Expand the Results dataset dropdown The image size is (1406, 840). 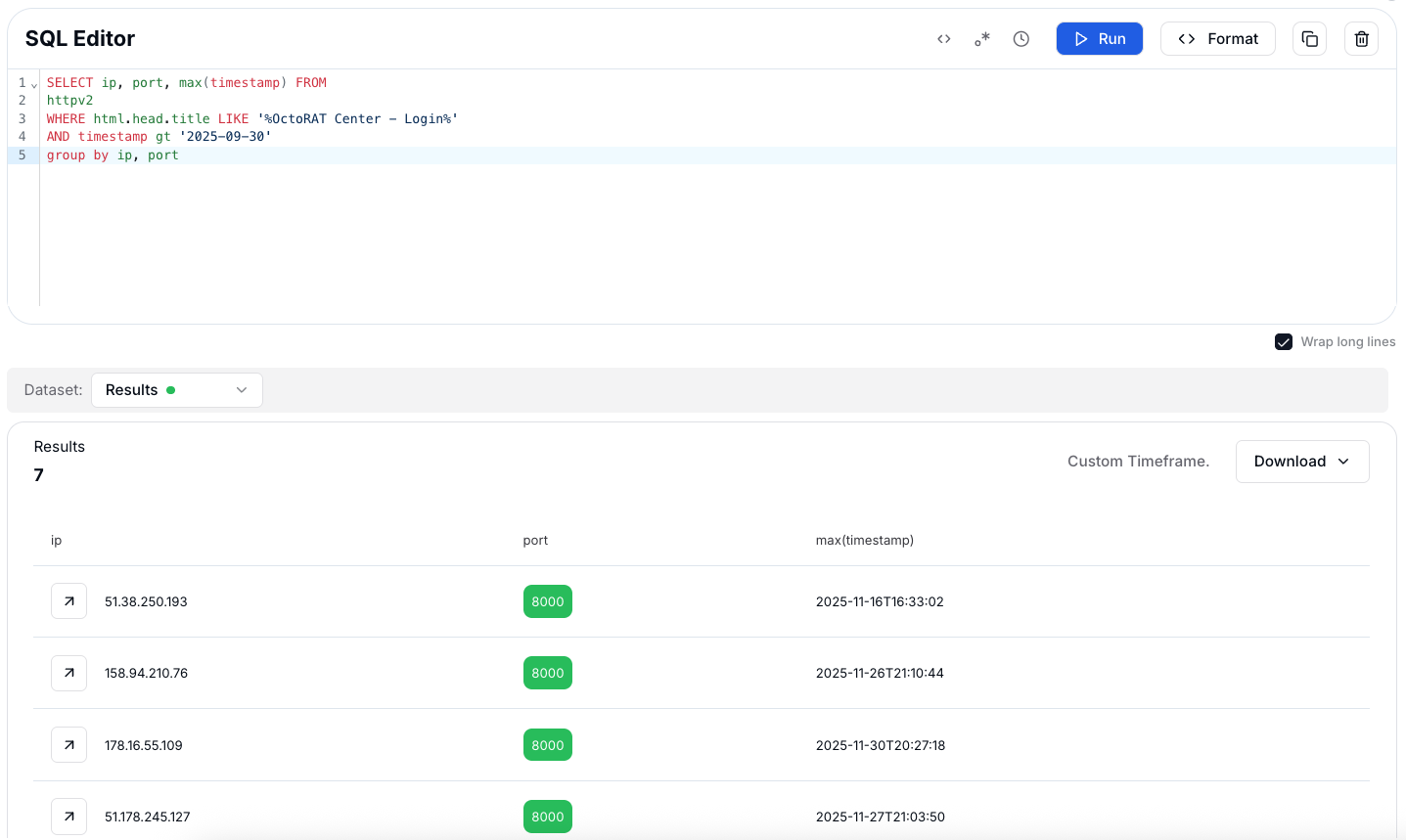click(176, 390)
